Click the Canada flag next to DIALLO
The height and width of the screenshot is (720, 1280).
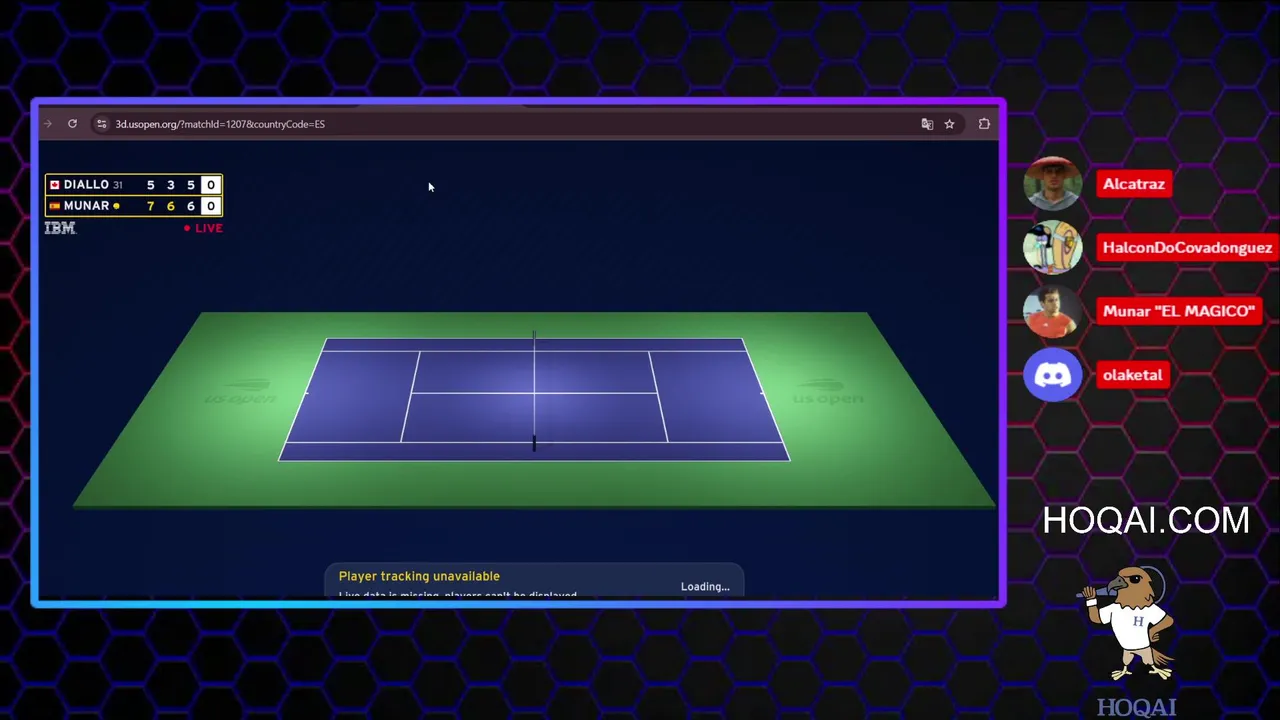pos(54,185)
